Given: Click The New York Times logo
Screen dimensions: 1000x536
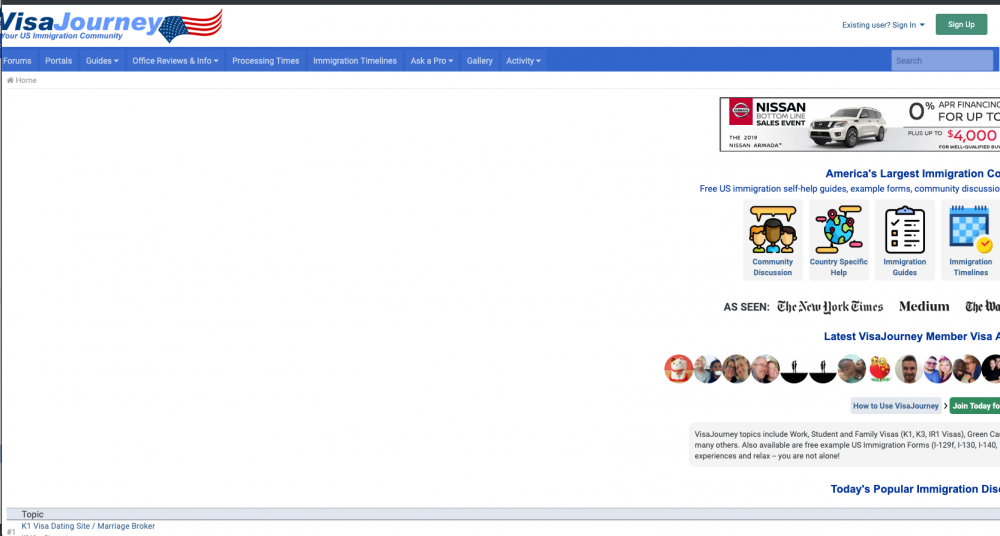Looking at the screenshot, I should 830,307.
